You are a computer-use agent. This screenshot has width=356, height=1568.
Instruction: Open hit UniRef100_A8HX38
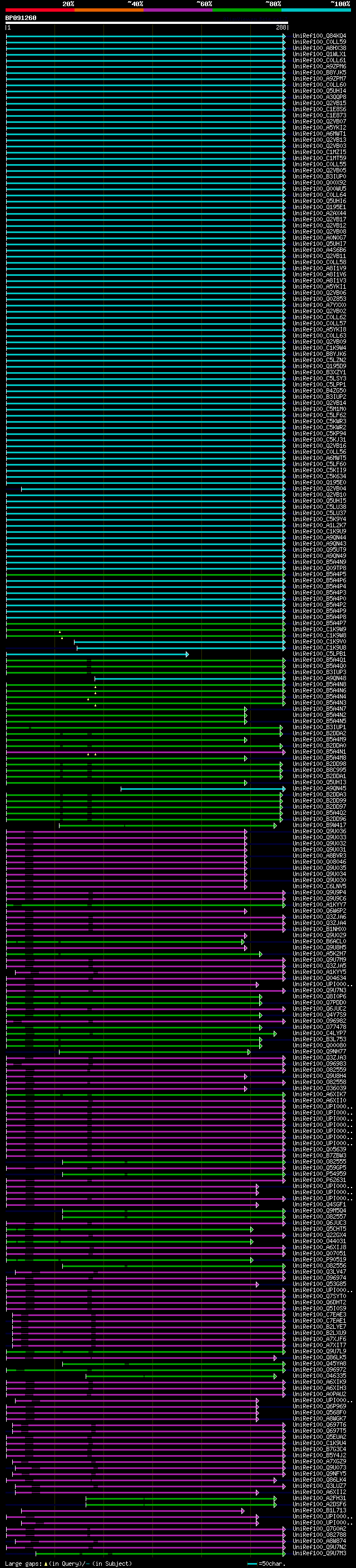tap(319, 48)
